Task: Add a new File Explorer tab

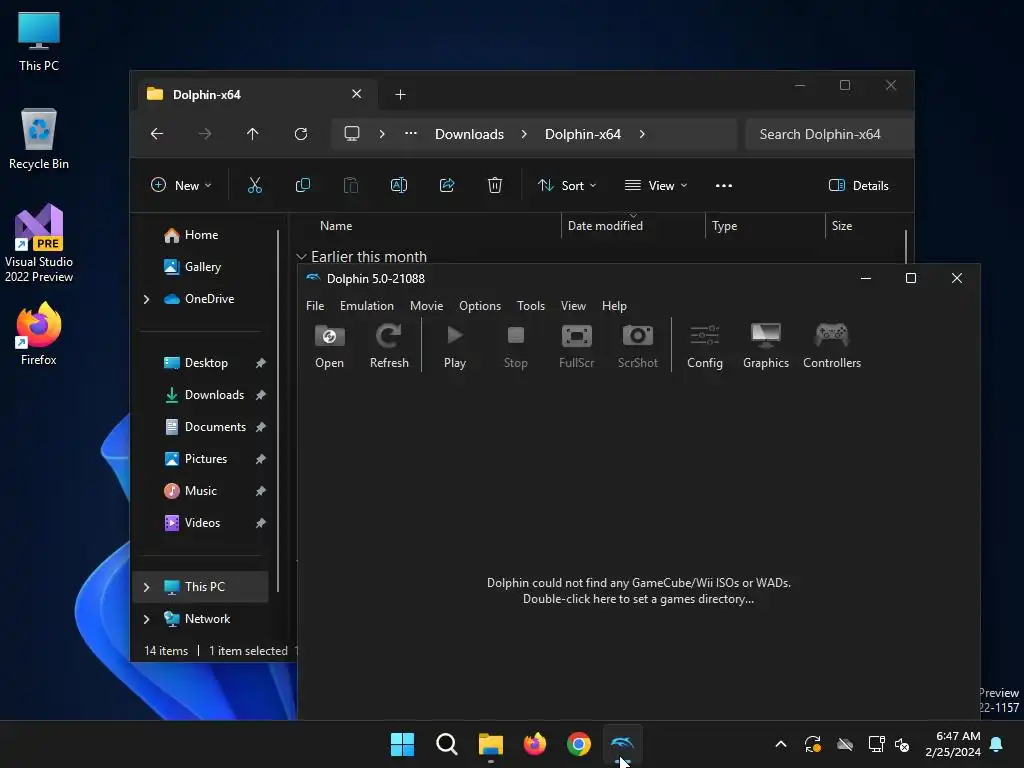Action: pyautogui.click(x=400, y=95)
